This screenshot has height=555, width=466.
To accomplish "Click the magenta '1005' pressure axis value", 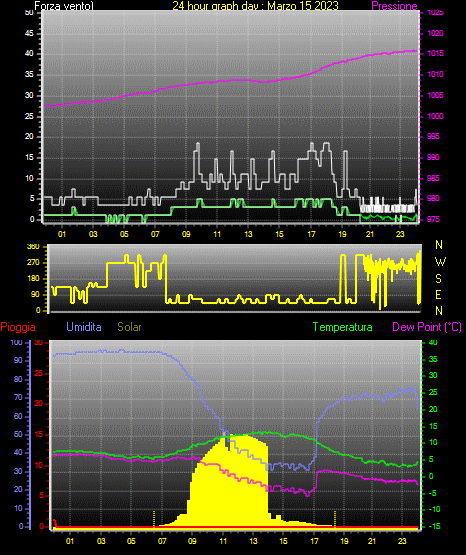I will [x=435, y=95].
